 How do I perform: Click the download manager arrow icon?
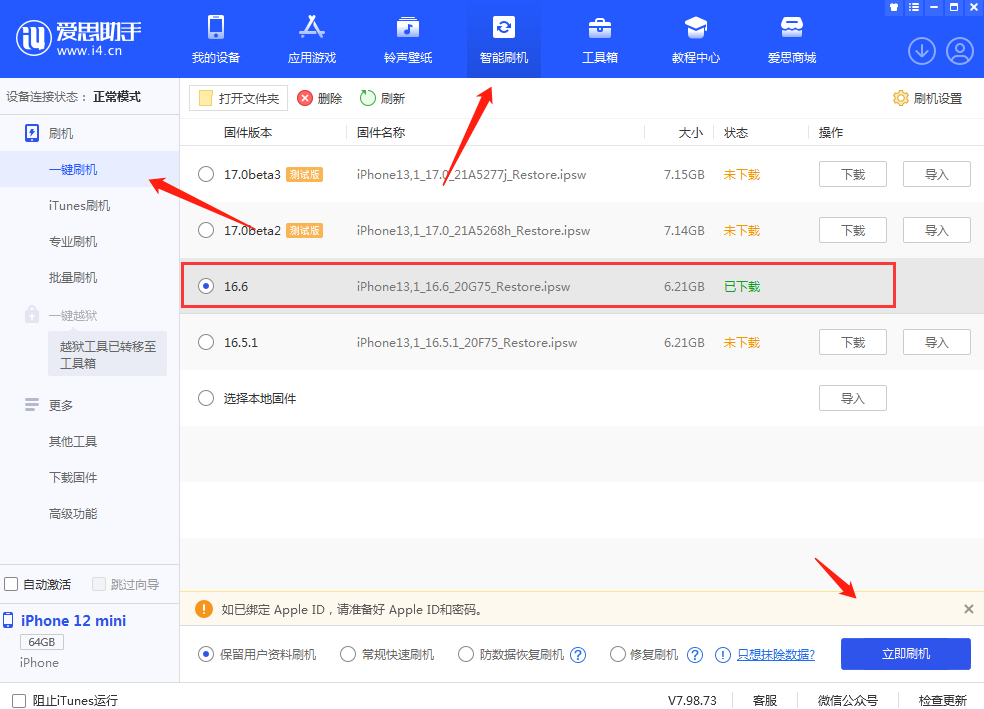(x=921, y=50)
